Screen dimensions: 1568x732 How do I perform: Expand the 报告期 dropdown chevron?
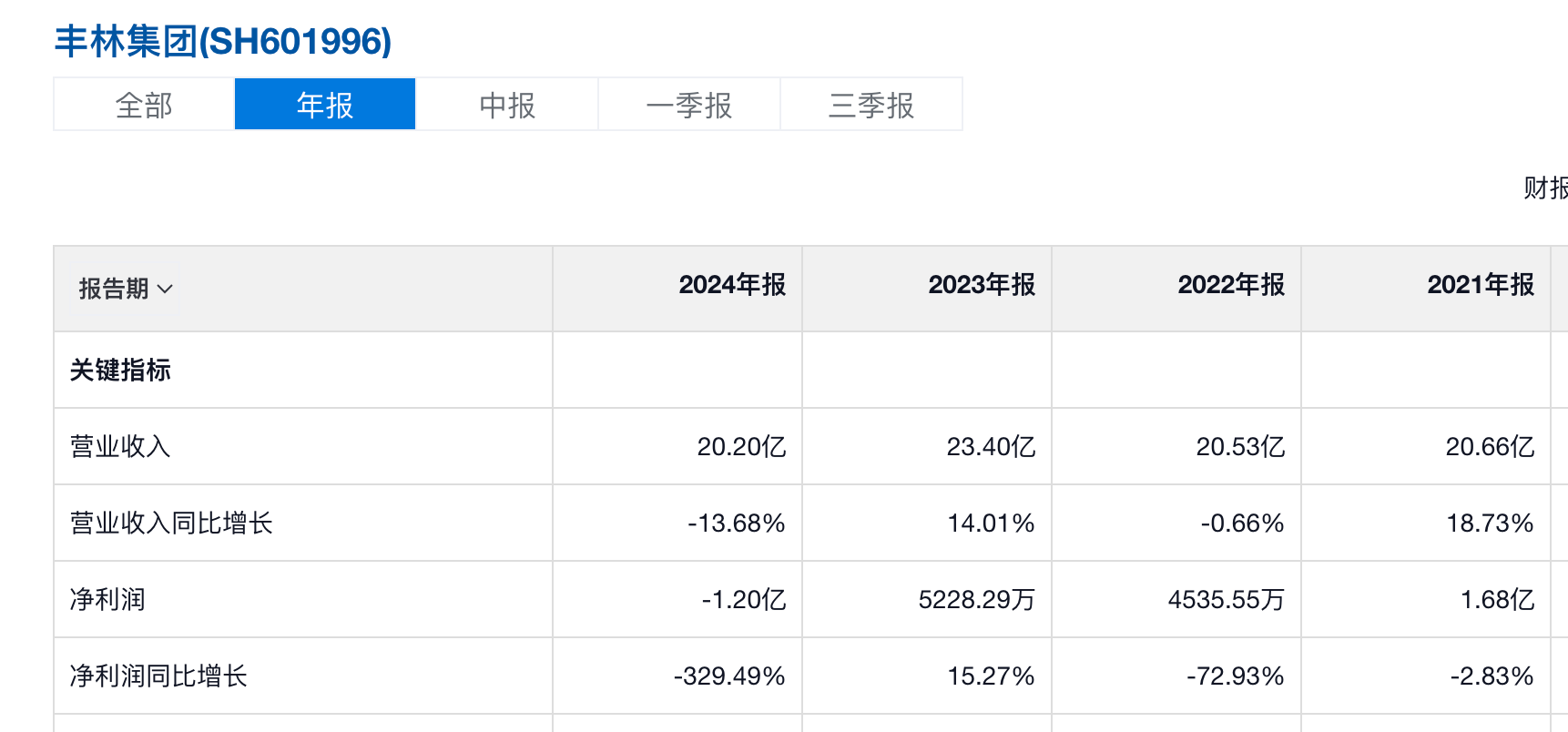tap(165, 290)
